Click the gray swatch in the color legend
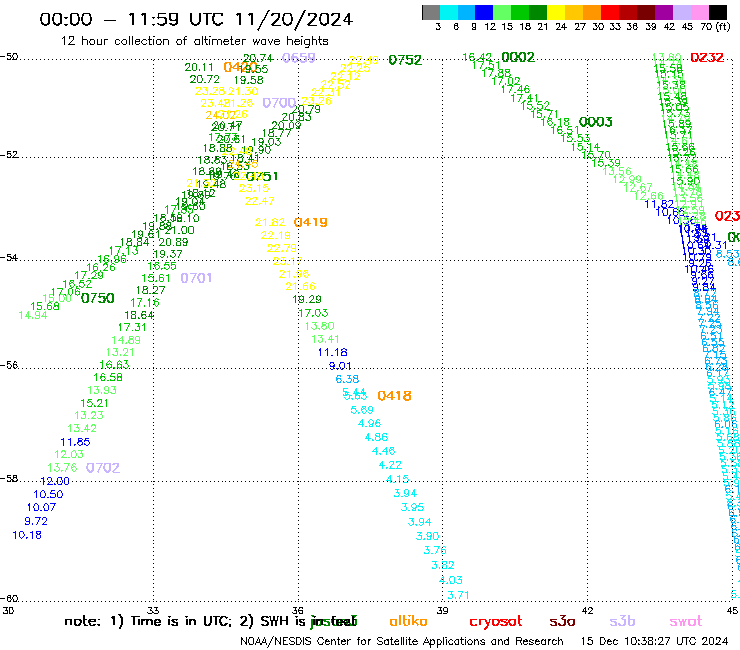 431,12
